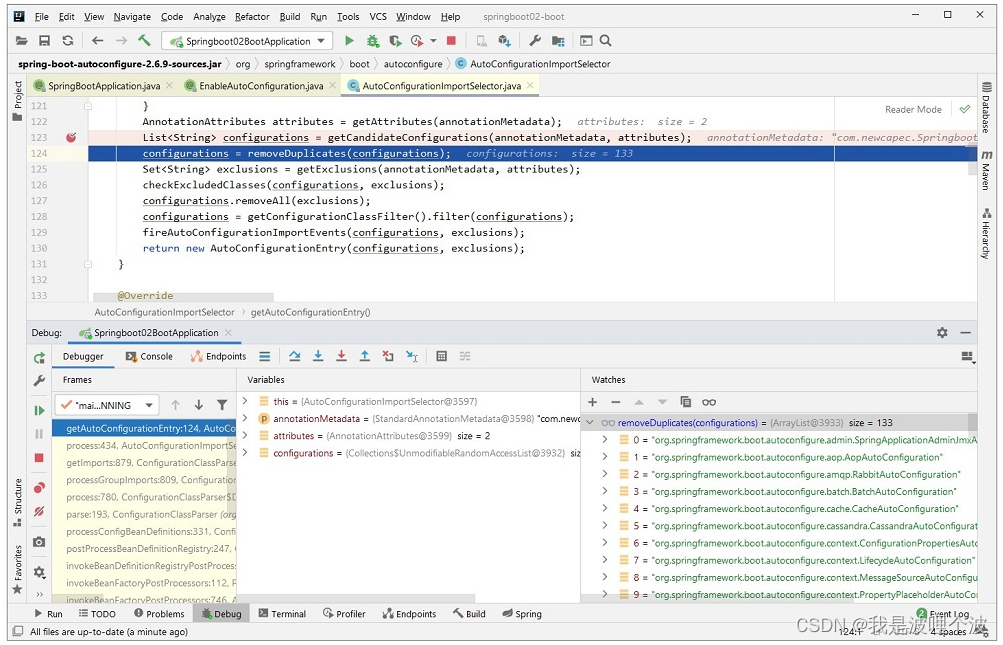Toggle the breakpoint on line 123
The width and height of the screenshot is (1003, 645).
(70, 138)
